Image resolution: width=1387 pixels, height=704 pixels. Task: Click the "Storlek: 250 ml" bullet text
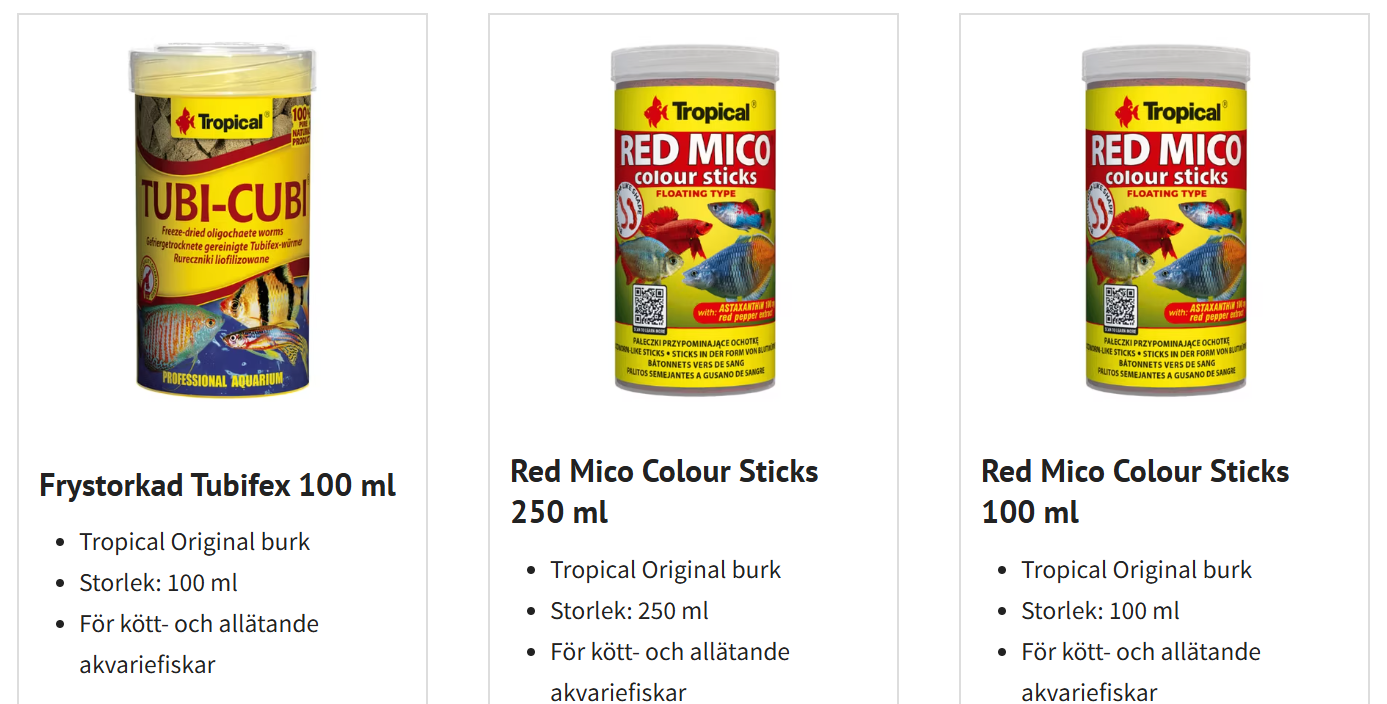click(x=629, y=611)
